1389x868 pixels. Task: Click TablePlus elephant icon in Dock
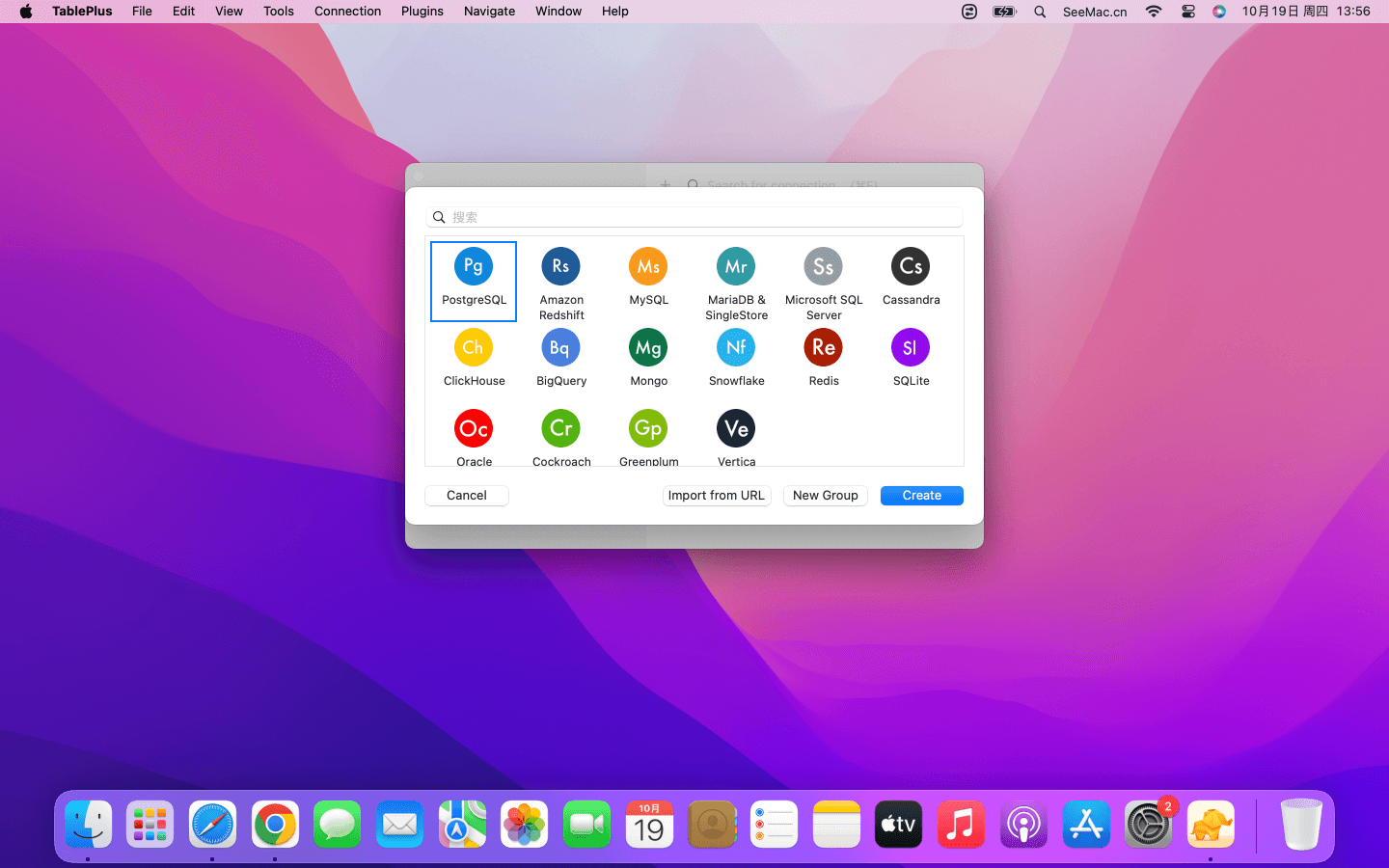pyautogui.click(x=1211, y=825)
